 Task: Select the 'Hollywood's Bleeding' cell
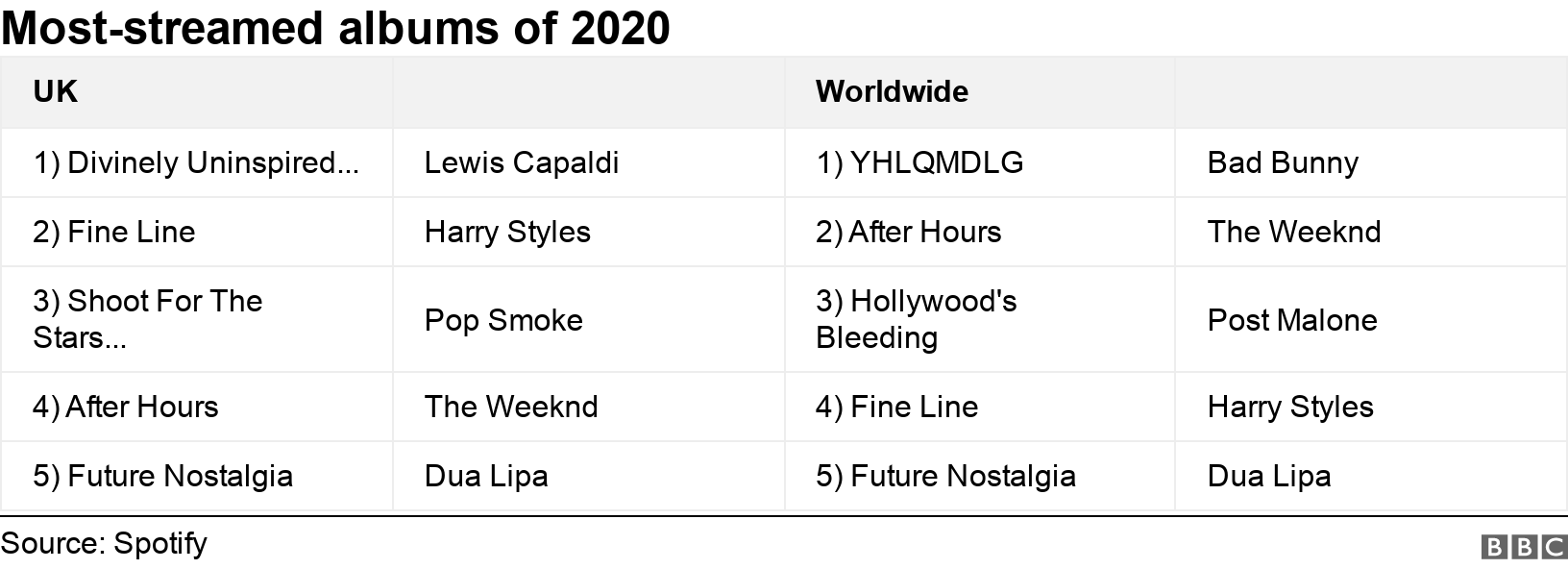916,319
